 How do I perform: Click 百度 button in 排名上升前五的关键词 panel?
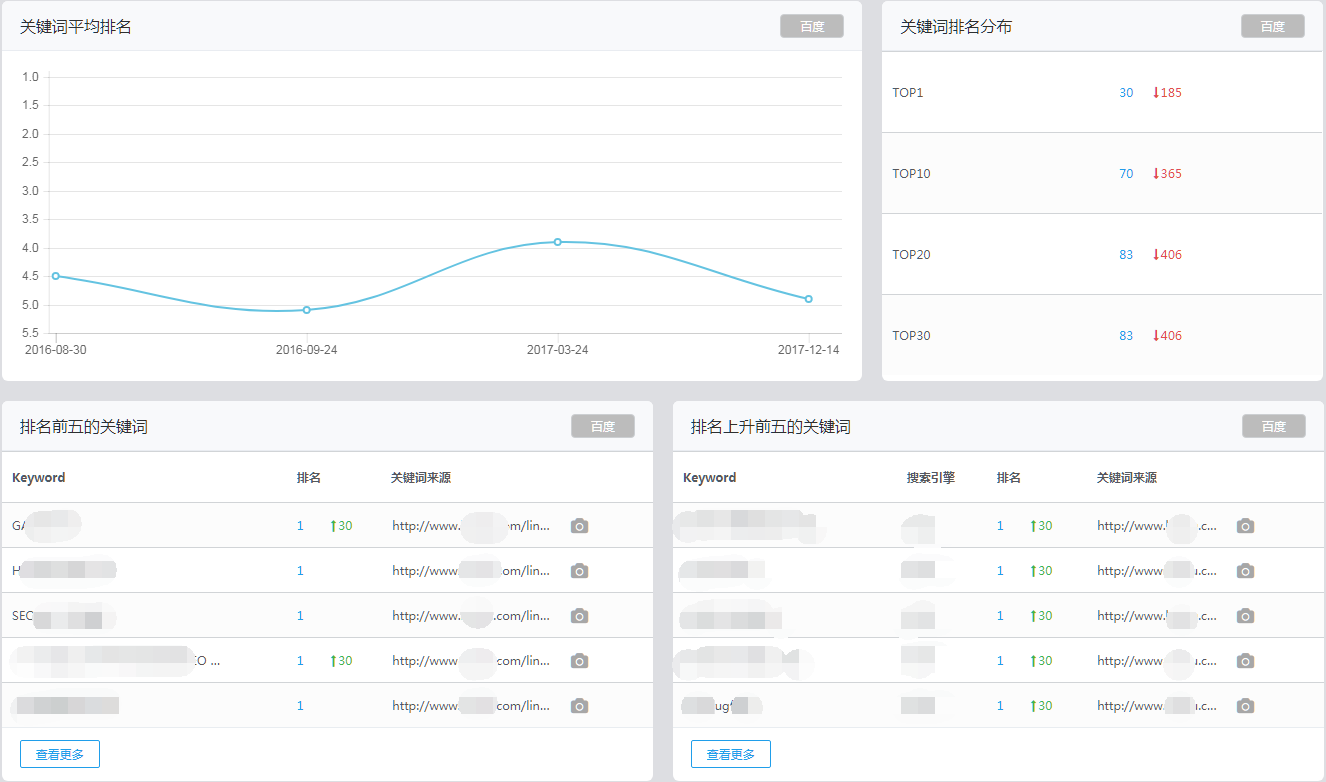point(1273,426)
